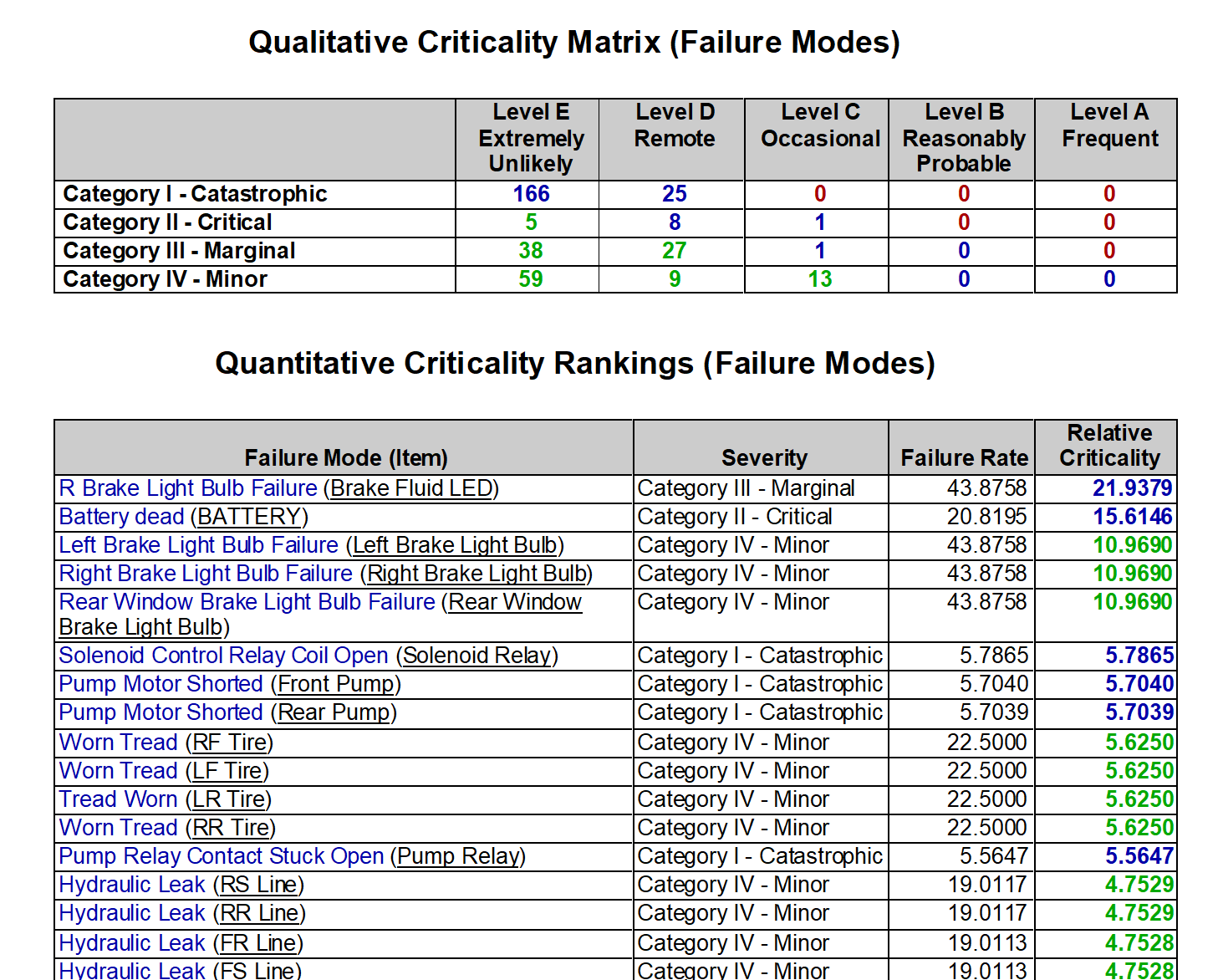Select relative criticality value 5.5647
Screen dimensions: 1223x980
(x=1139, y=856)
